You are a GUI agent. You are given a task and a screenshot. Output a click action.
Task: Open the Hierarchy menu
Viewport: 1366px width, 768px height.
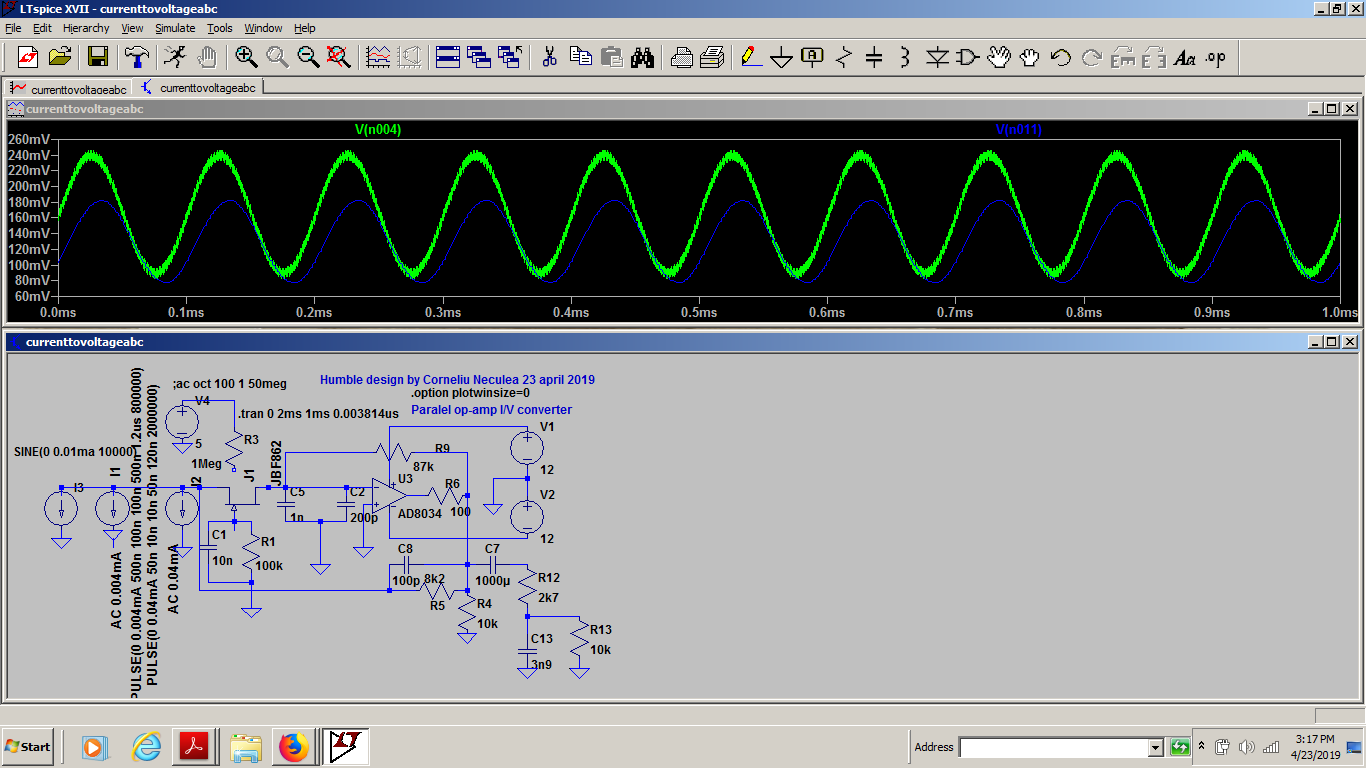[86, 28]
